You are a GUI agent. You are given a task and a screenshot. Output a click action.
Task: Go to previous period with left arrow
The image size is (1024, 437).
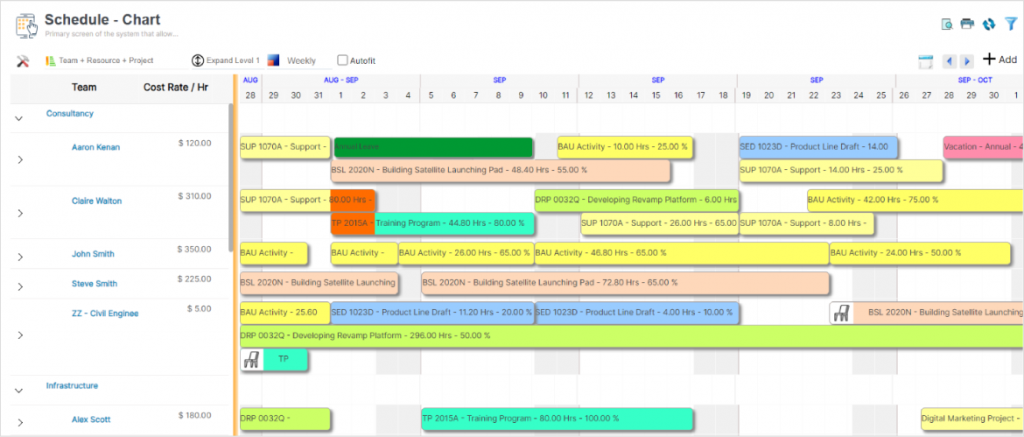pyautogui.click(x=949, y=61)
